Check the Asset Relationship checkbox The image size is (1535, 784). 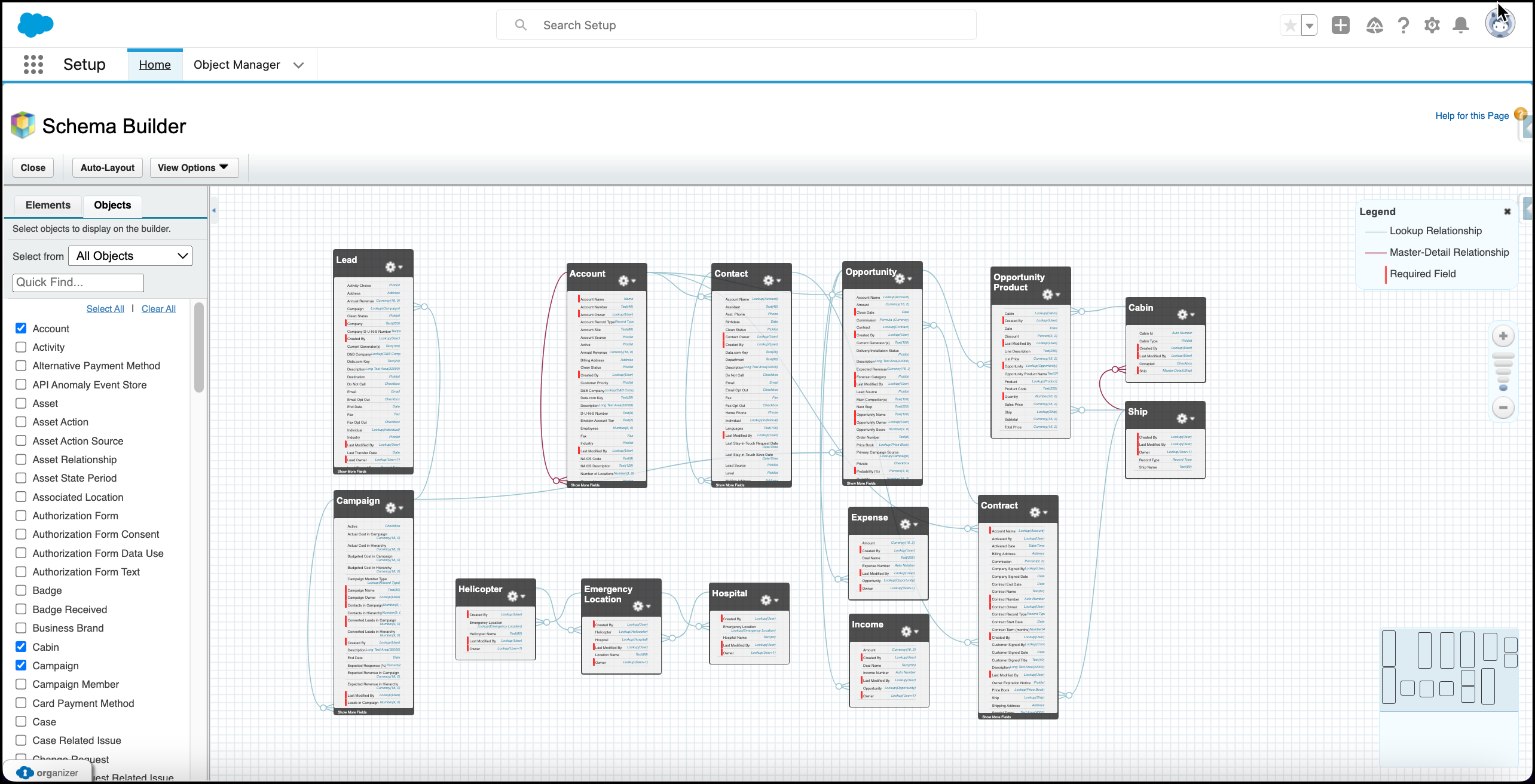tap(21, 459)
